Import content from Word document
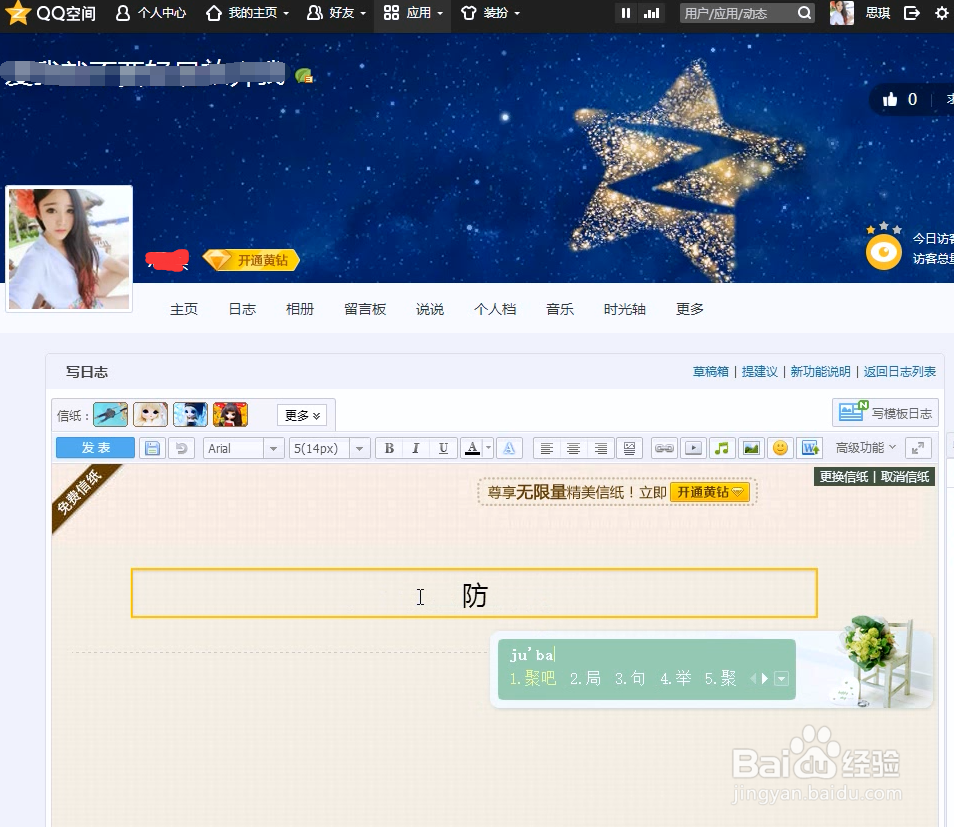This screenshot has width=954, height=827. pos(810,448)
